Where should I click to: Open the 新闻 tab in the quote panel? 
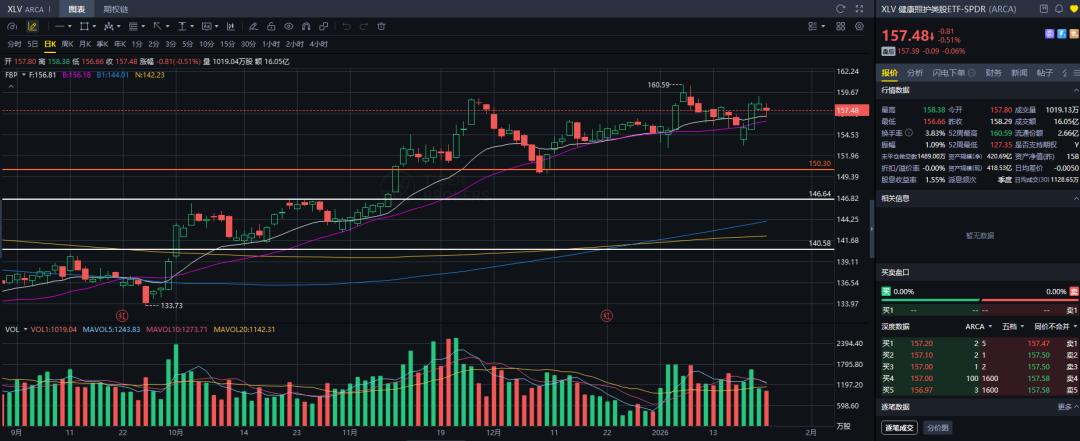(1019, 73)
